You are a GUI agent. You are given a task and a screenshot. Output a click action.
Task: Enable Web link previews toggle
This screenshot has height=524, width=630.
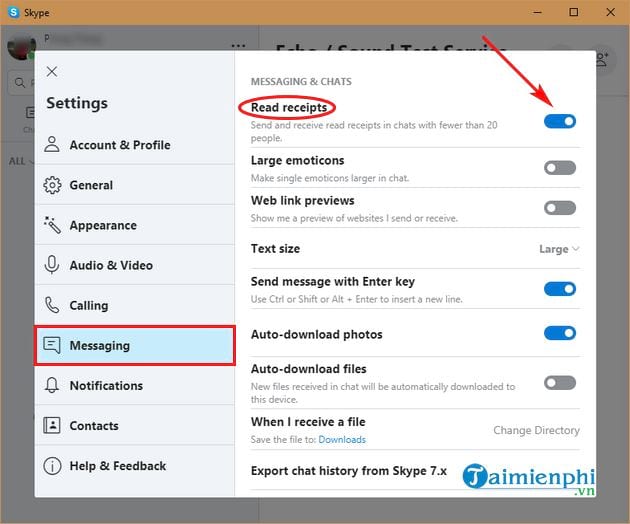(560, 208)
